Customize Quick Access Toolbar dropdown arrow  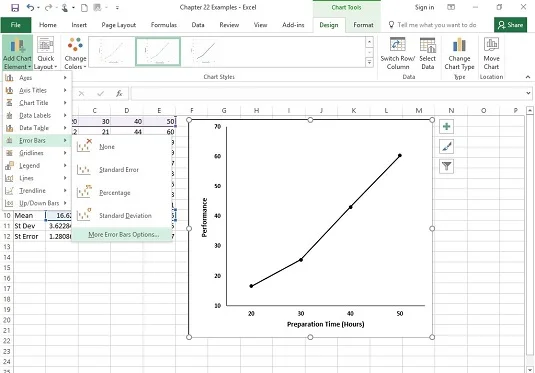click(117, 8)
